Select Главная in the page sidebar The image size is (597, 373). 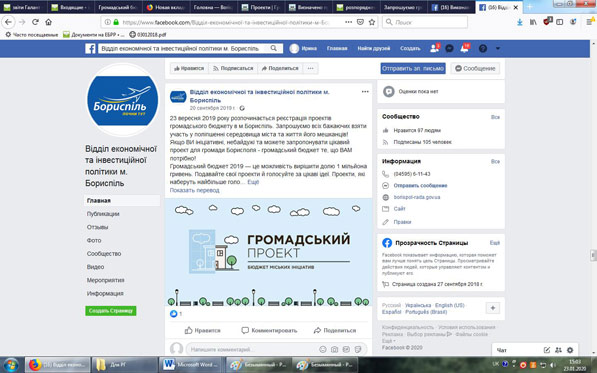(x=122, y=201)
